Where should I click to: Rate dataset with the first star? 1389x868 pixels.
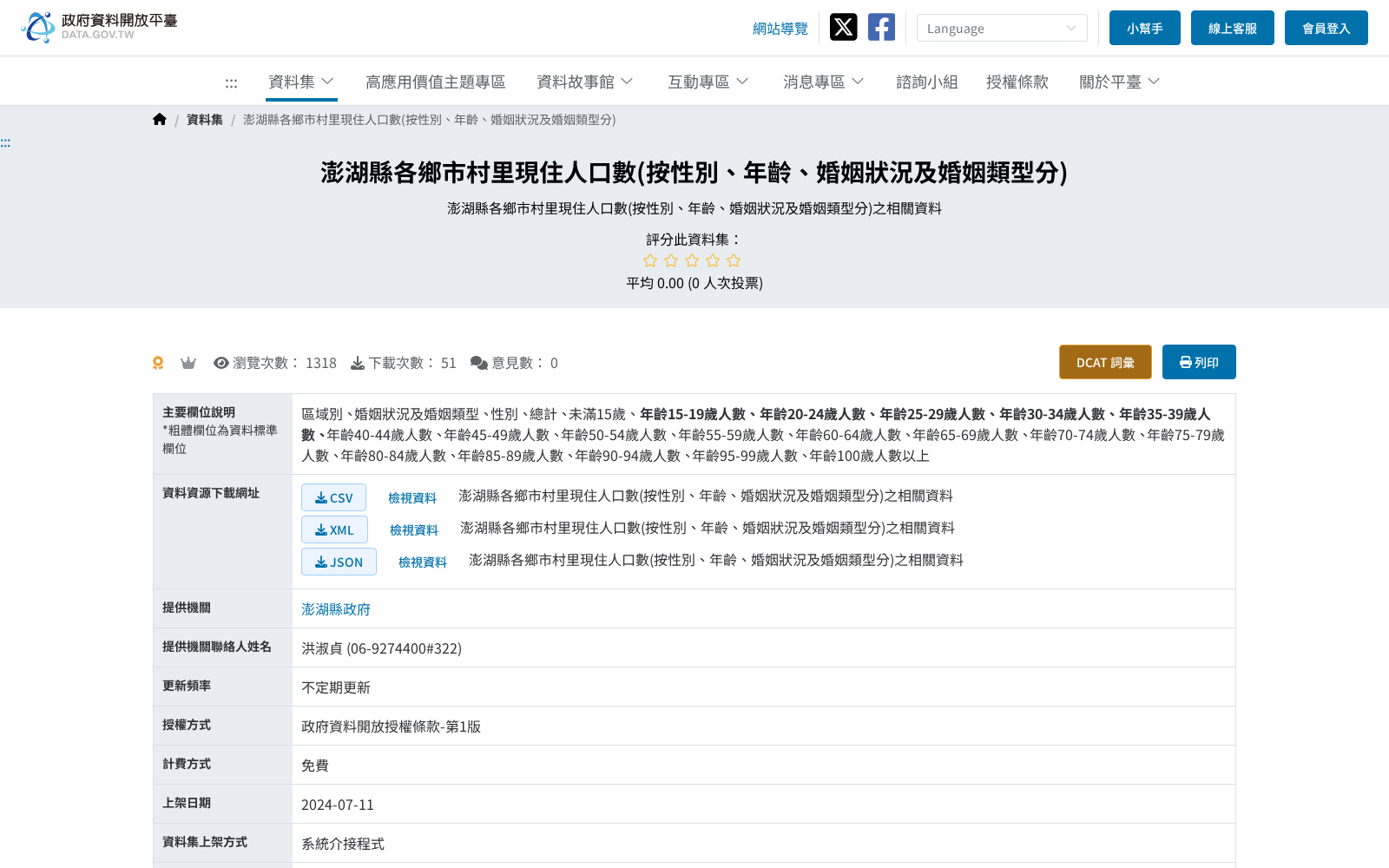[x=650, y=260]
